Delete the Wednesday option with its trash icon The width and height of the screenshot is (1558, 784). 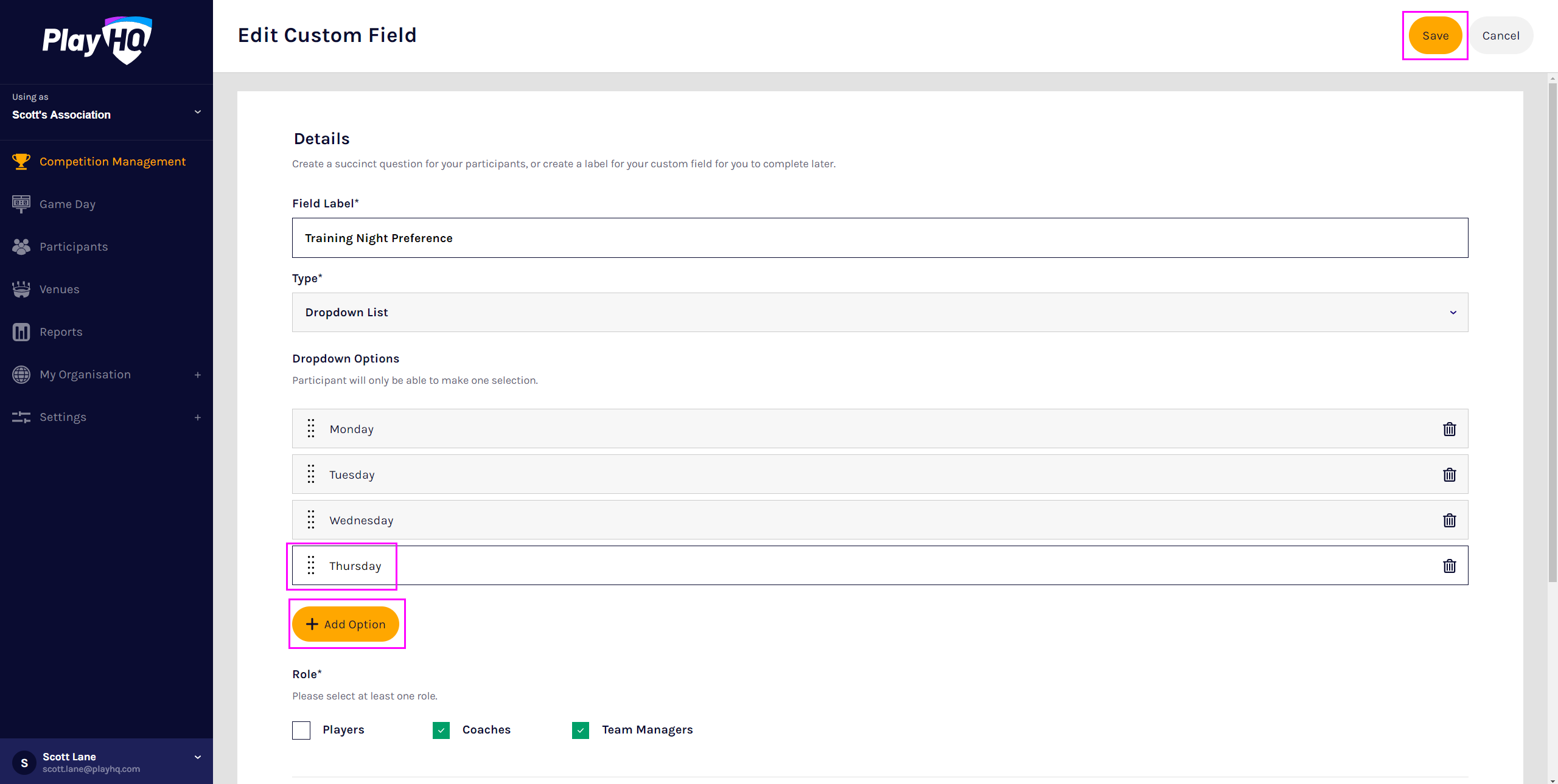[x=1449, y=520]
